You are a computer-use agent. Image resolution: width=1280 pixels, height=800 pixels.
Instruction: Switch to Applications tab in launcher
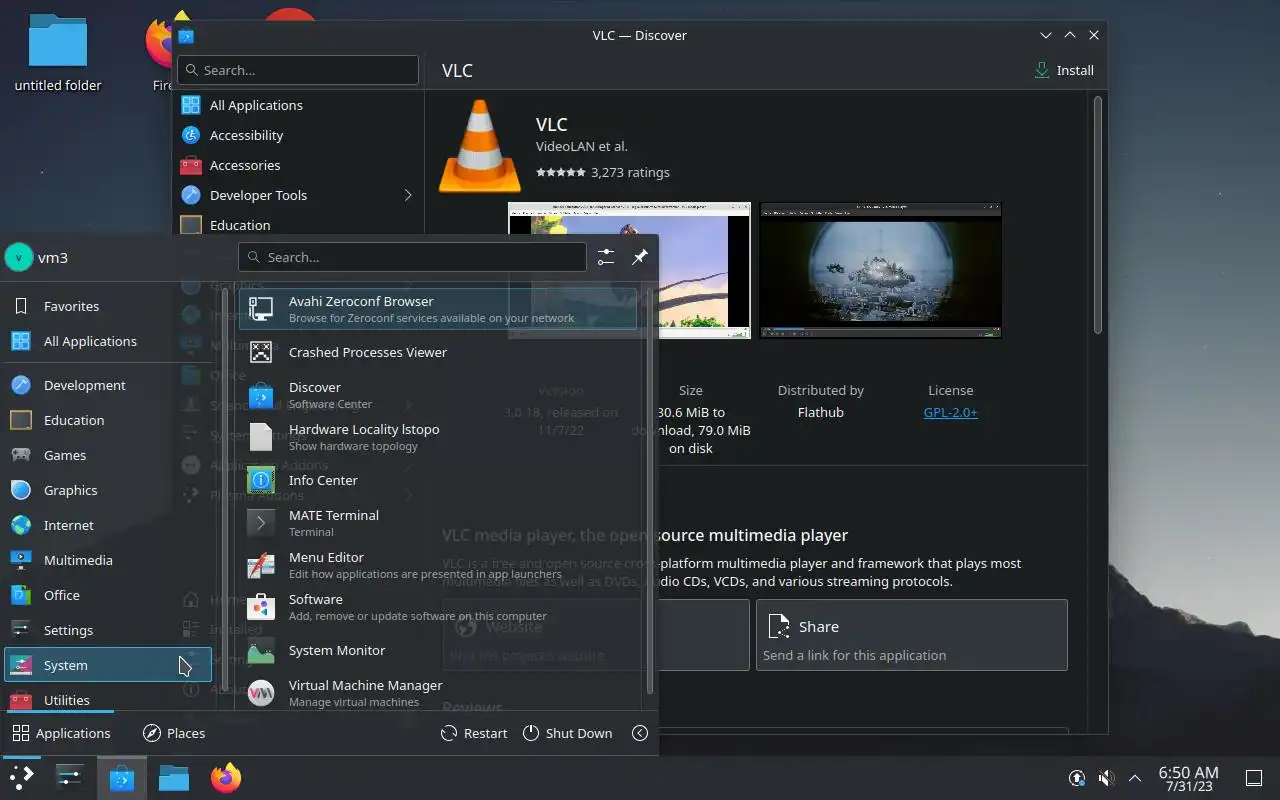[62, 733]
